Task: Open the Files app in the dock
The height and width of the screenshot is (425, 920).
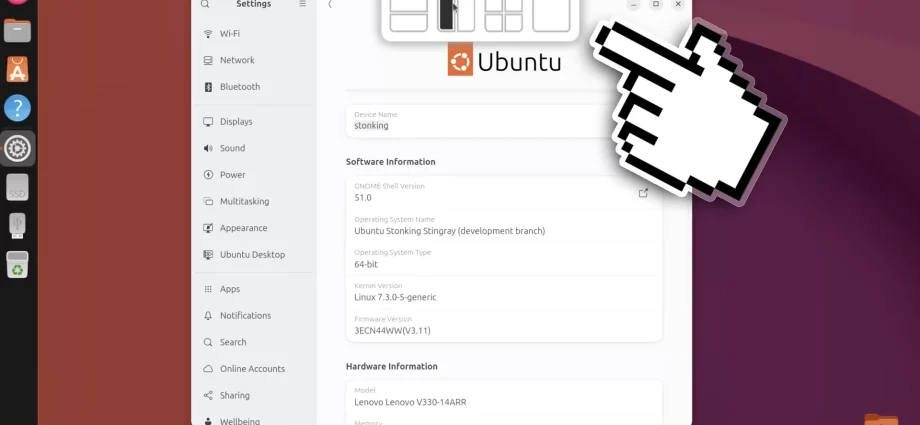Action: [18, 31]
